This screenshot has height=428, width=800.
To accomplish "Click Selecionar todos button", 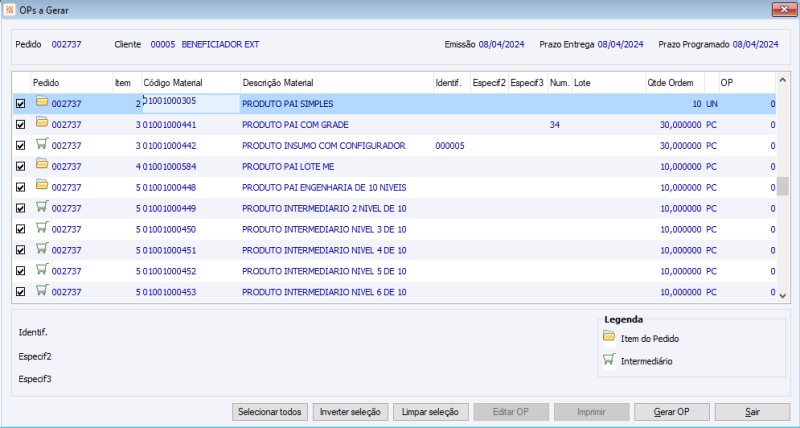I will [270, 412].
